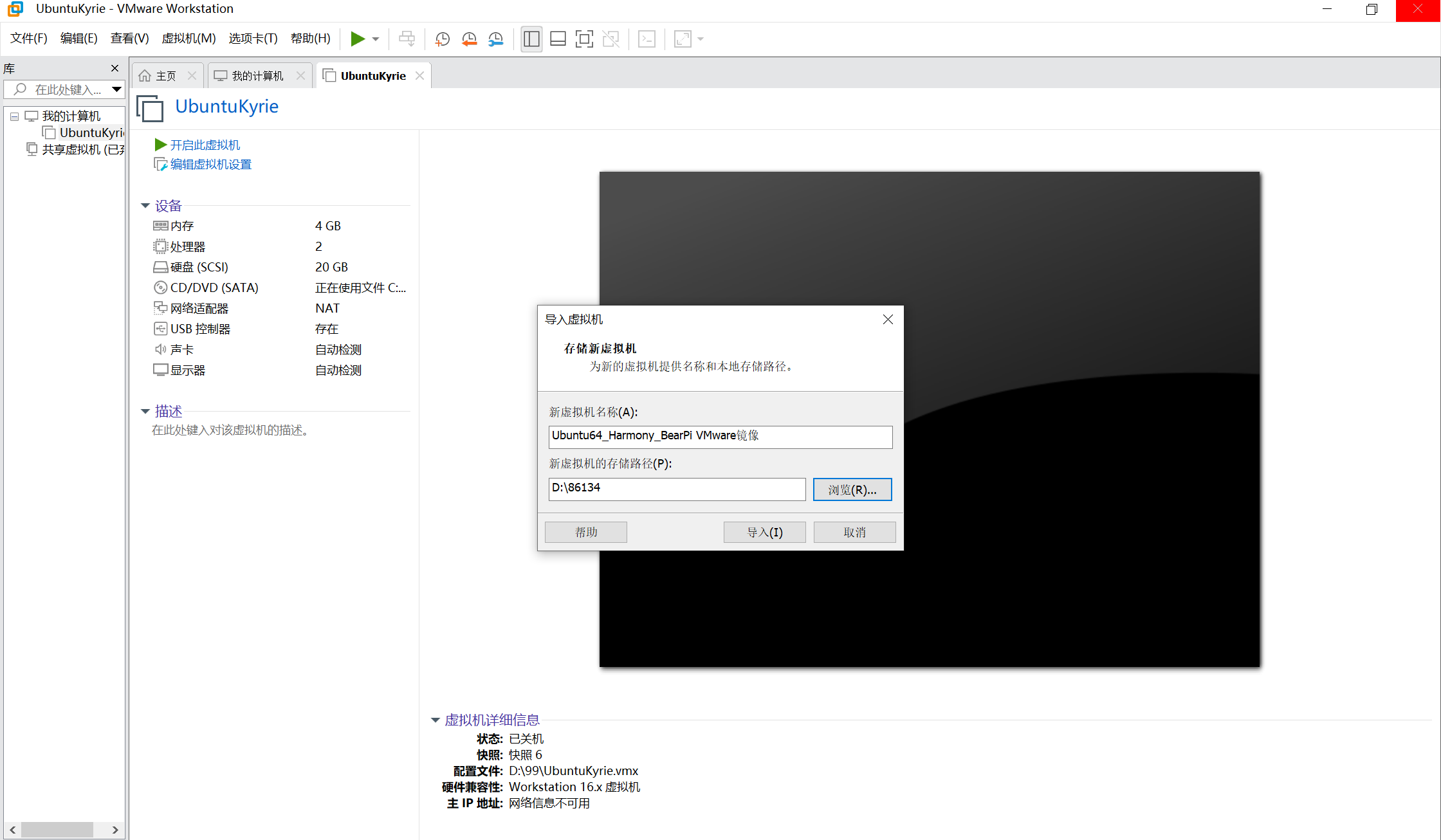The image size is (1441, 840).
Task: Revert to snapshot using the clock-arrow icon
Action: pos(469,39)
